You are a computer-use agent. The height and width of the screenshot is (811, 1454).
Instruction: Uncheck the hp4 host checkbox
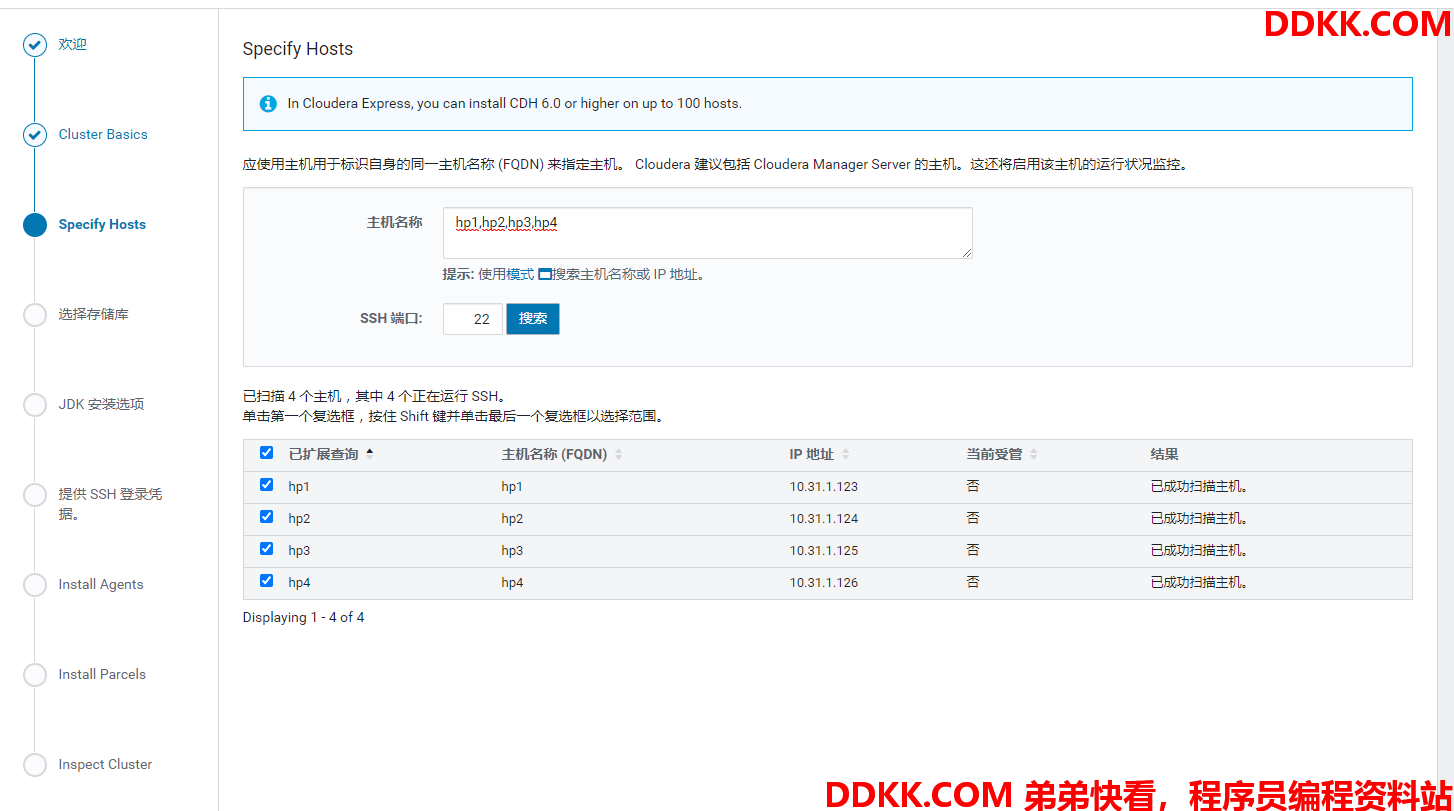pyautogui.click(x=266, y=581)
